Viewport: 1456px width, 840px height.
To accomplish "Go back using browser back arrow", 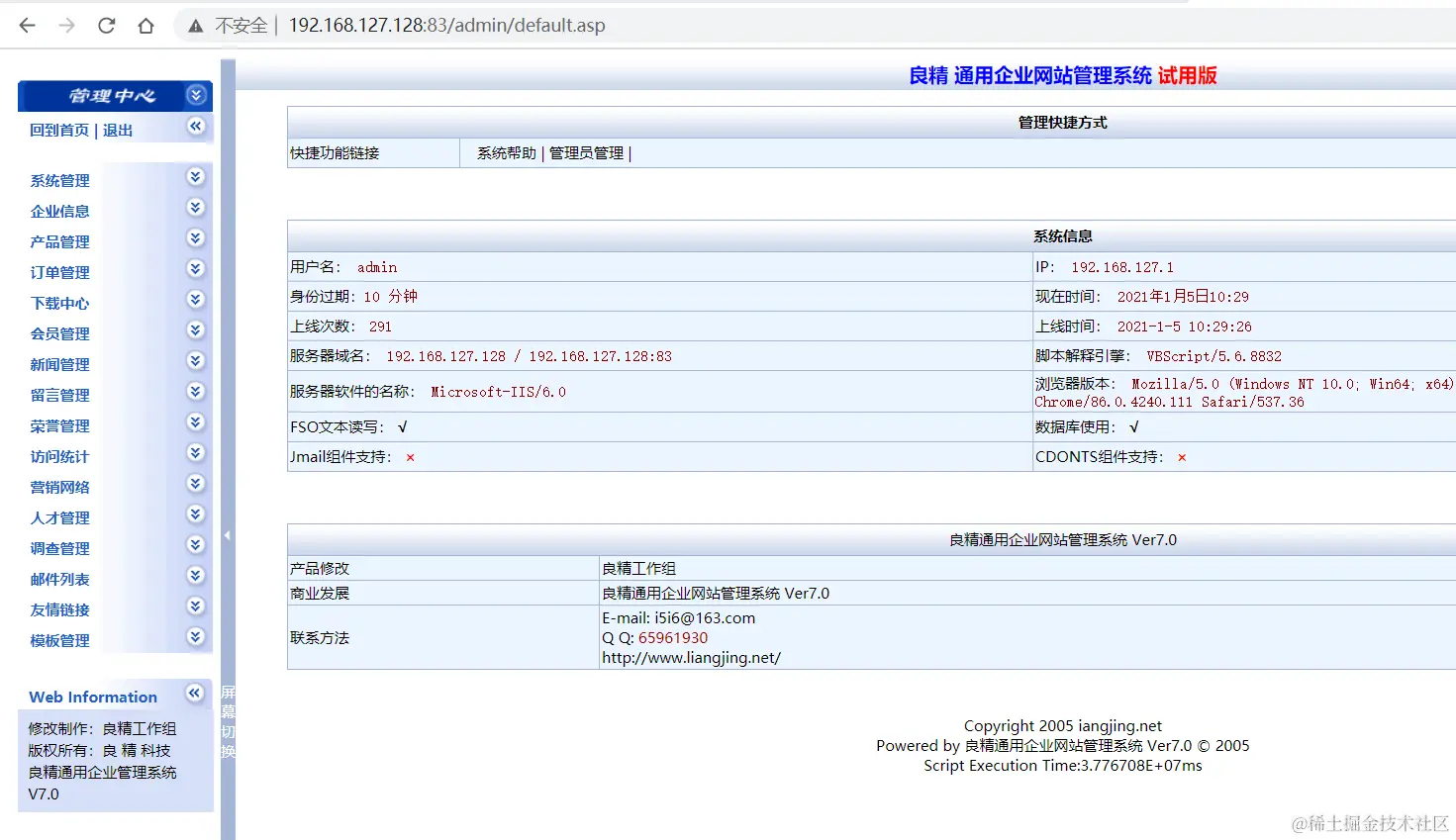I will [27, 26].
